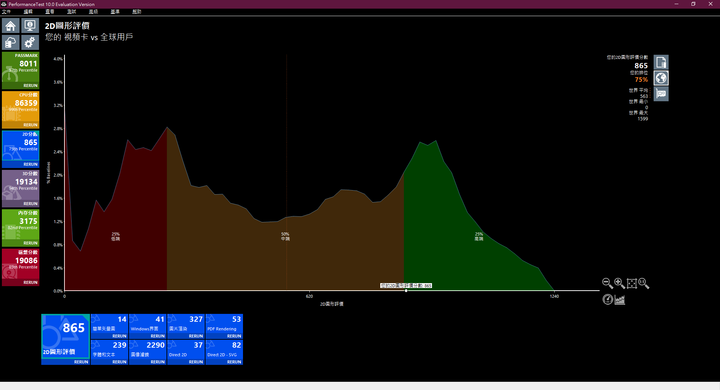Rerun the Direct 2D - SVG test

(x=234, y=362)
